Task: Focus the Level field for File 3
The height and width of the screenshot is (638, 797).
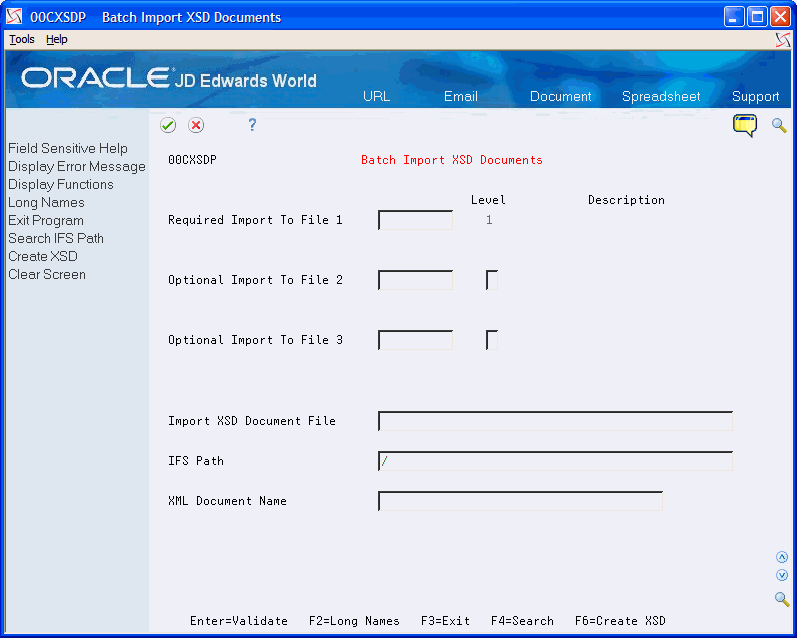Action: (x=492, y=340)
